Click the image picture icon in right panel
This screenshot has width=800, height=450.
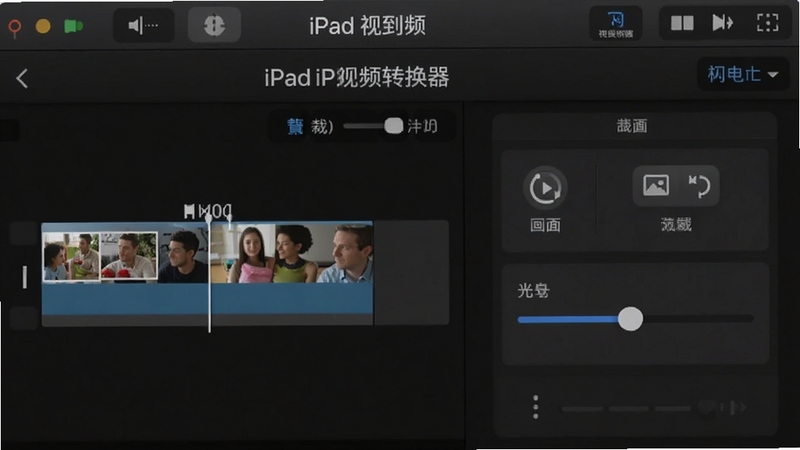coord(656,185)
